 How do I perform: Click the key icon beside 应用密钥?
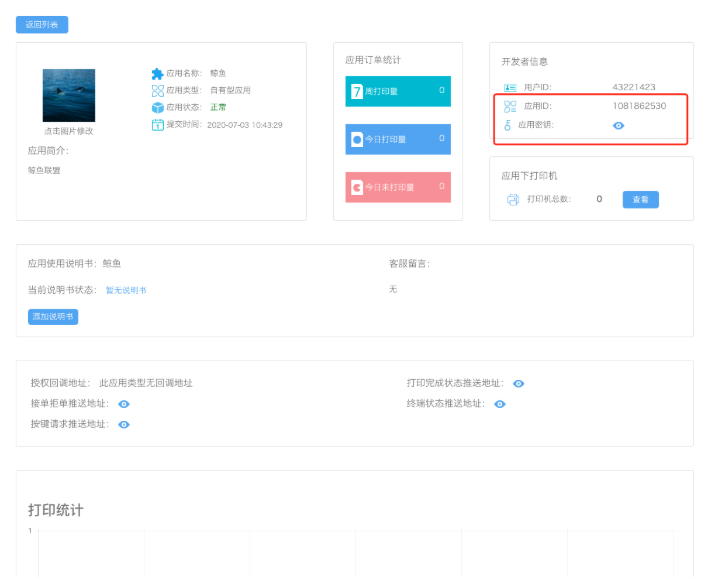(x=508, y=125)
